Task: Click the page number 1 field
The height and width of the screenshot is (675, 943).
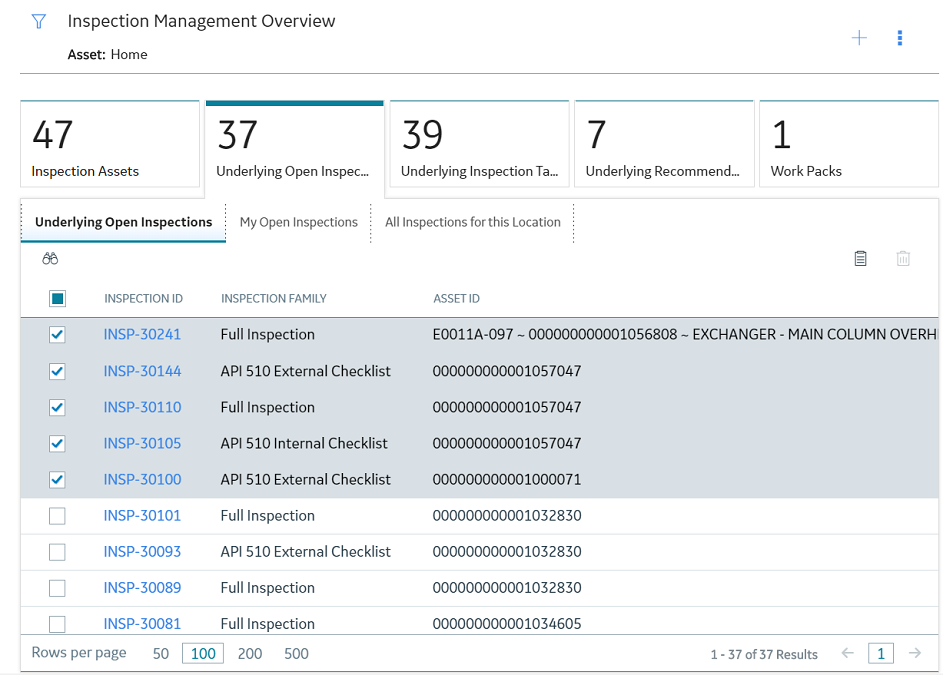Action: click(x=880, y=653)
